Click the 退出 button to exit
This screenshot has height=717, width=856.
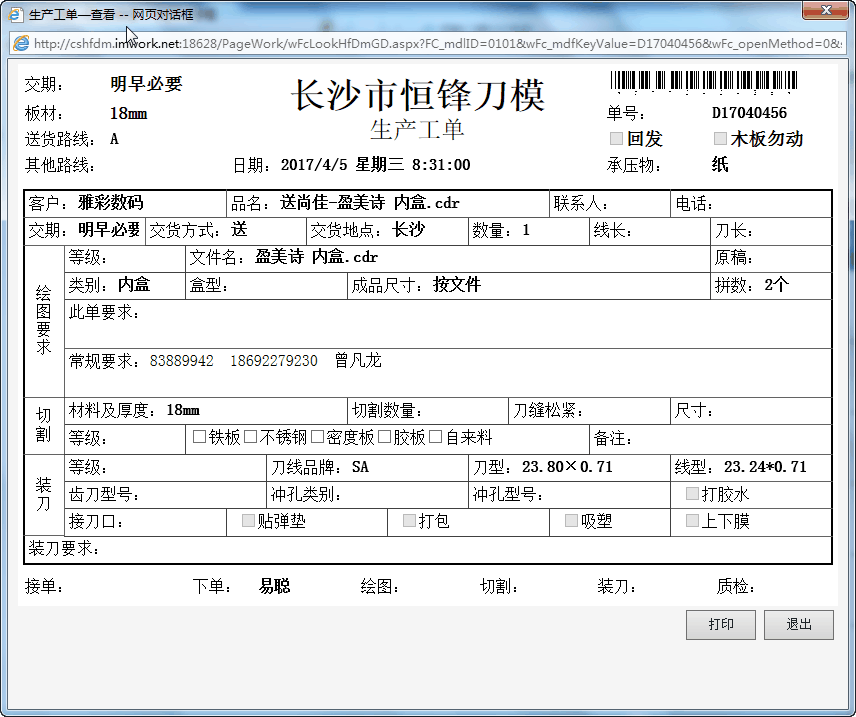click(x=799, y=624)
